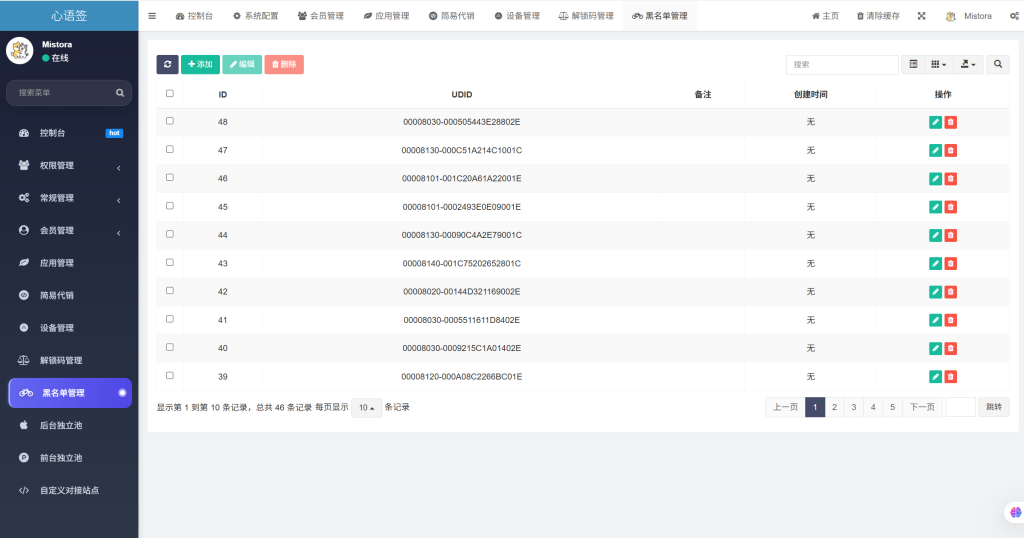Toggle the hamburger sidebar menu icon

152,16
